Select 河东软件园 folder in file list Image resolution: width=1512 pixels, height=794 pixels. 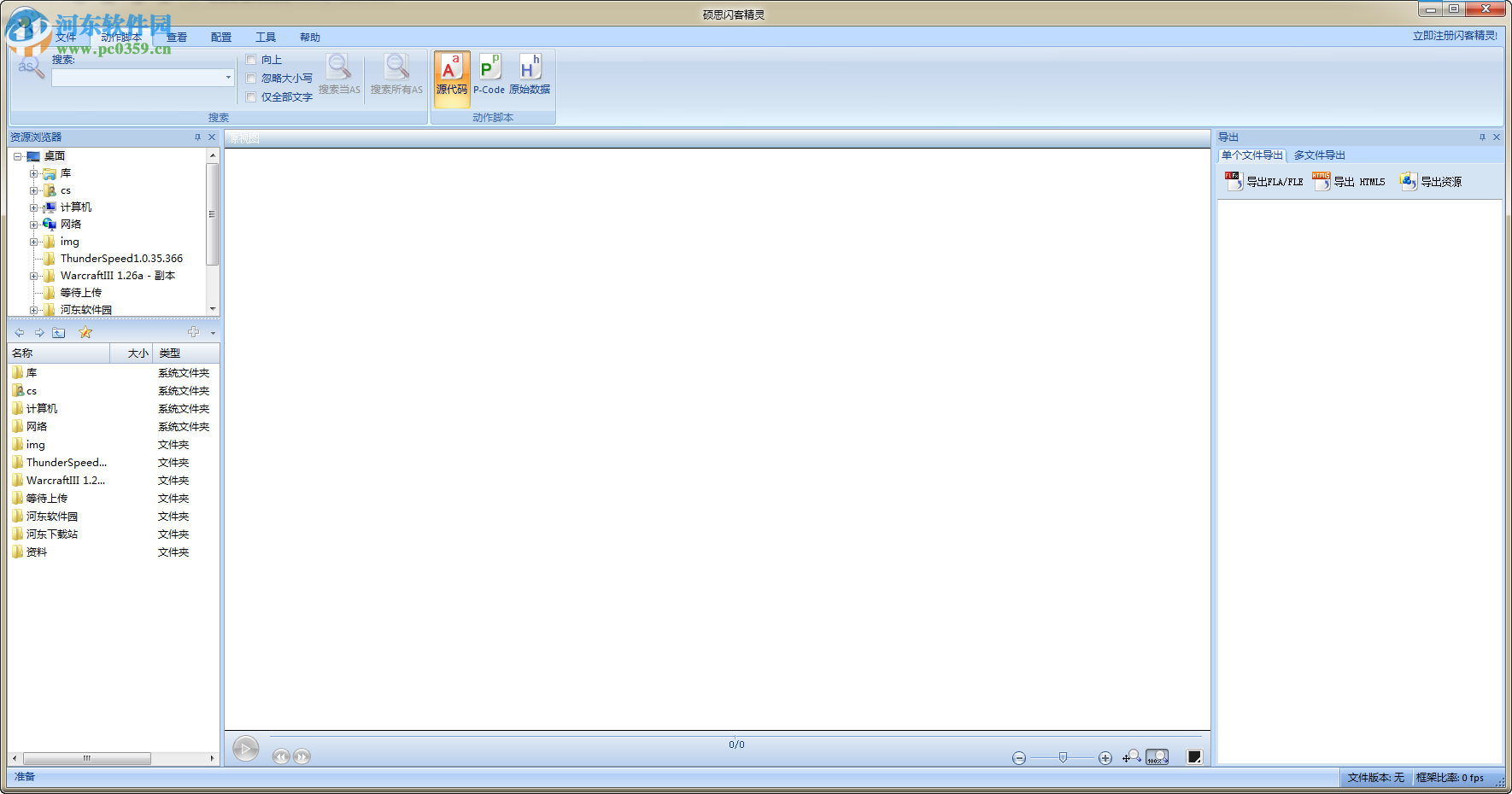click(x=52, y=517)
